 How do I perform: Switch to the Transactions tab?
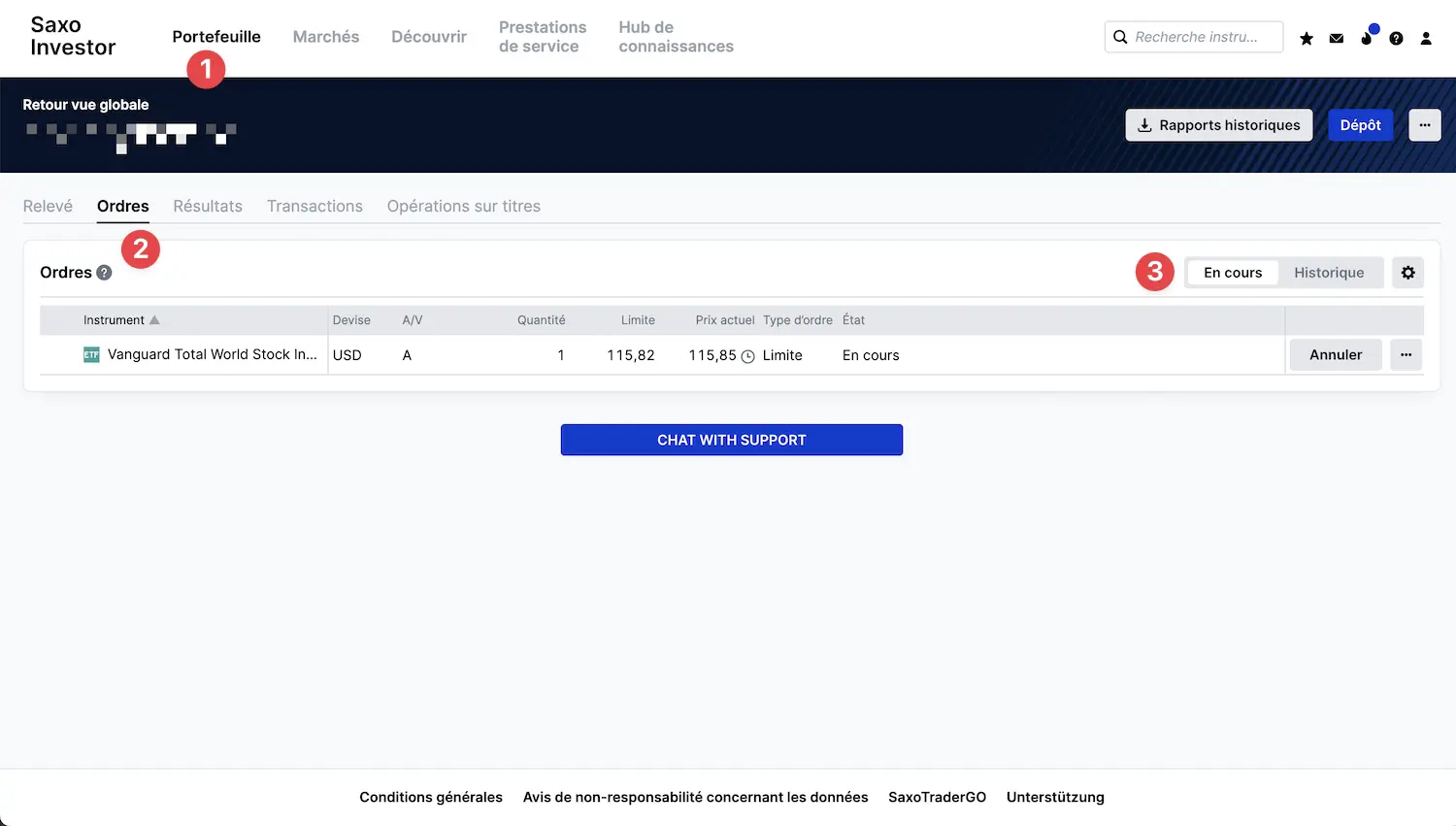[x=314, y=206]
